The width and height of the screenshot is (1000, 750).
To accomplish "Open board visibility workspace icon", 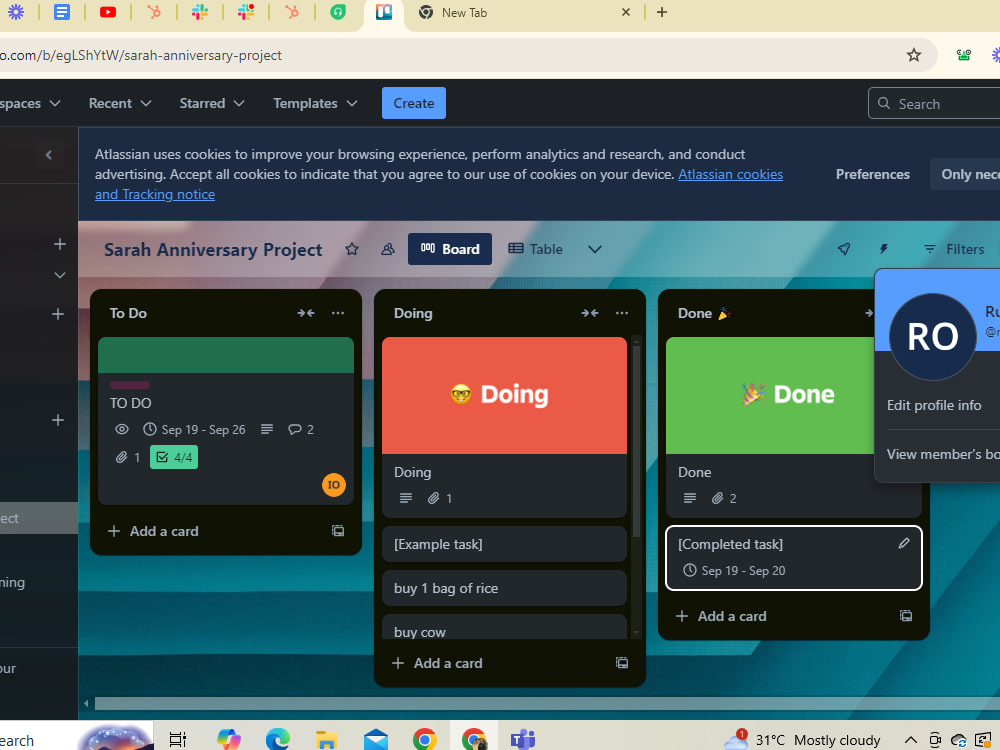I will coord(388,249).
